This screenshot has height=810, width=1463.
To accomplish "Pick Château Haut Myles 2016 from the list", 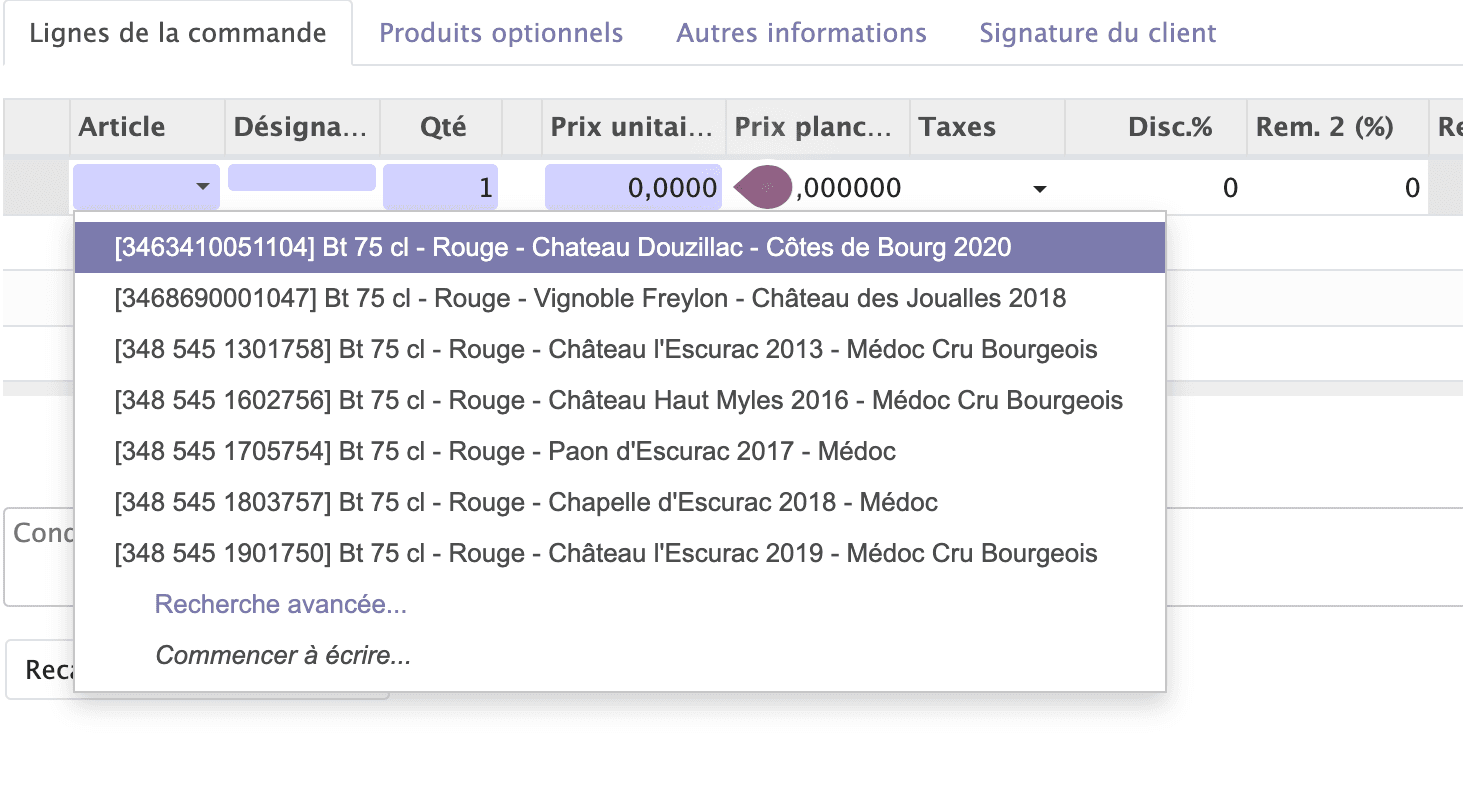I will click(x=618, y=400).
